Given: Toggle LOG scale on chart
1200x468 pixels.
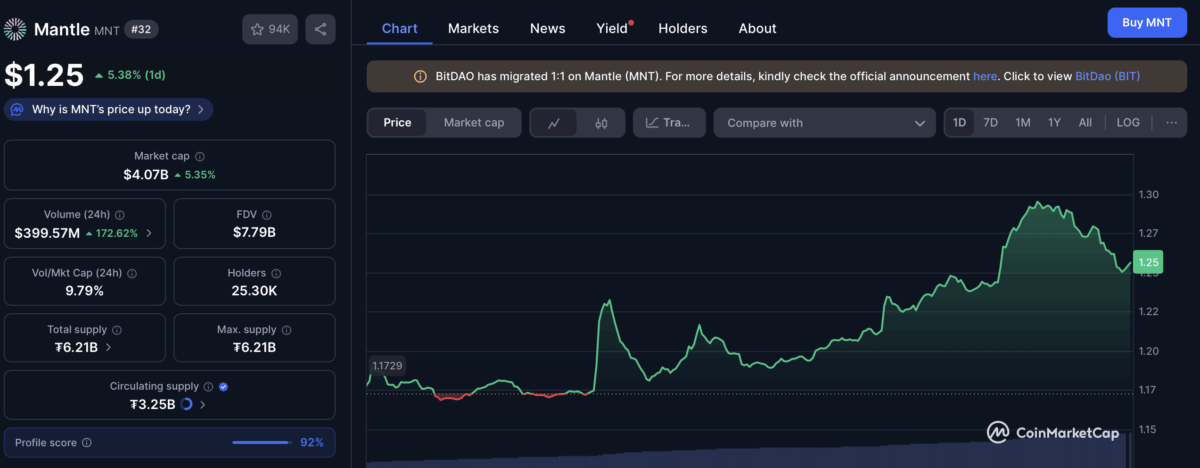Looking at the screenshot, I should pyautogui.click(x=1128, y=122).
